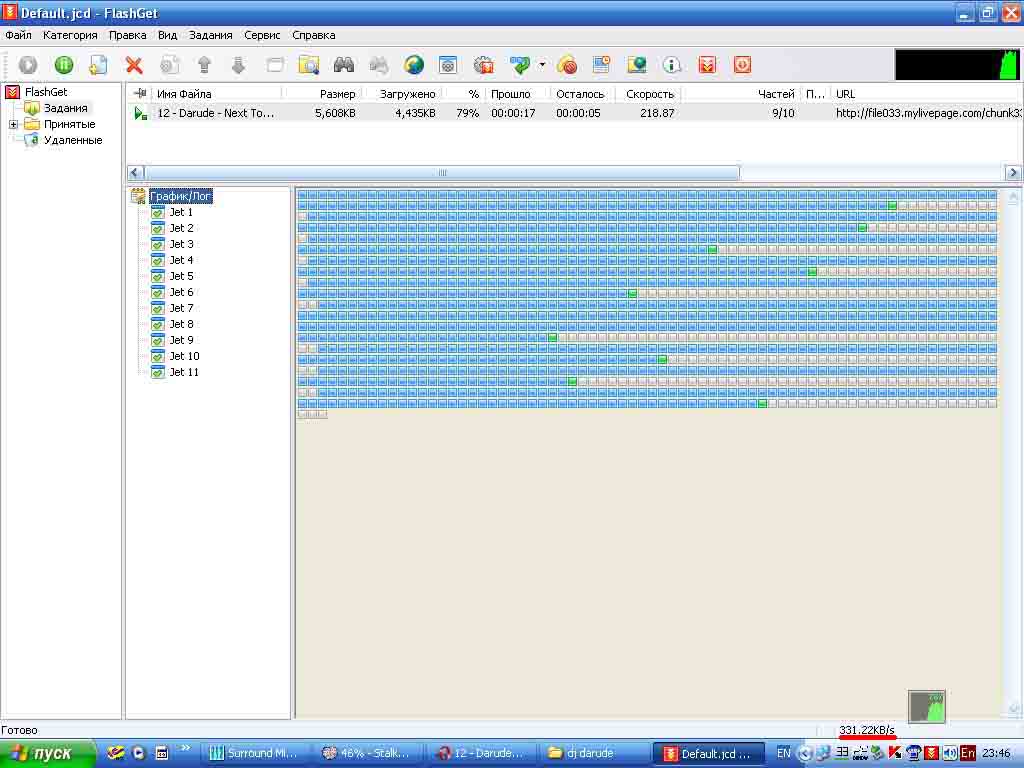Open the Удаленные folder in sidebar
Viewport: 1024px width, 768px height.
coord(72,140)
